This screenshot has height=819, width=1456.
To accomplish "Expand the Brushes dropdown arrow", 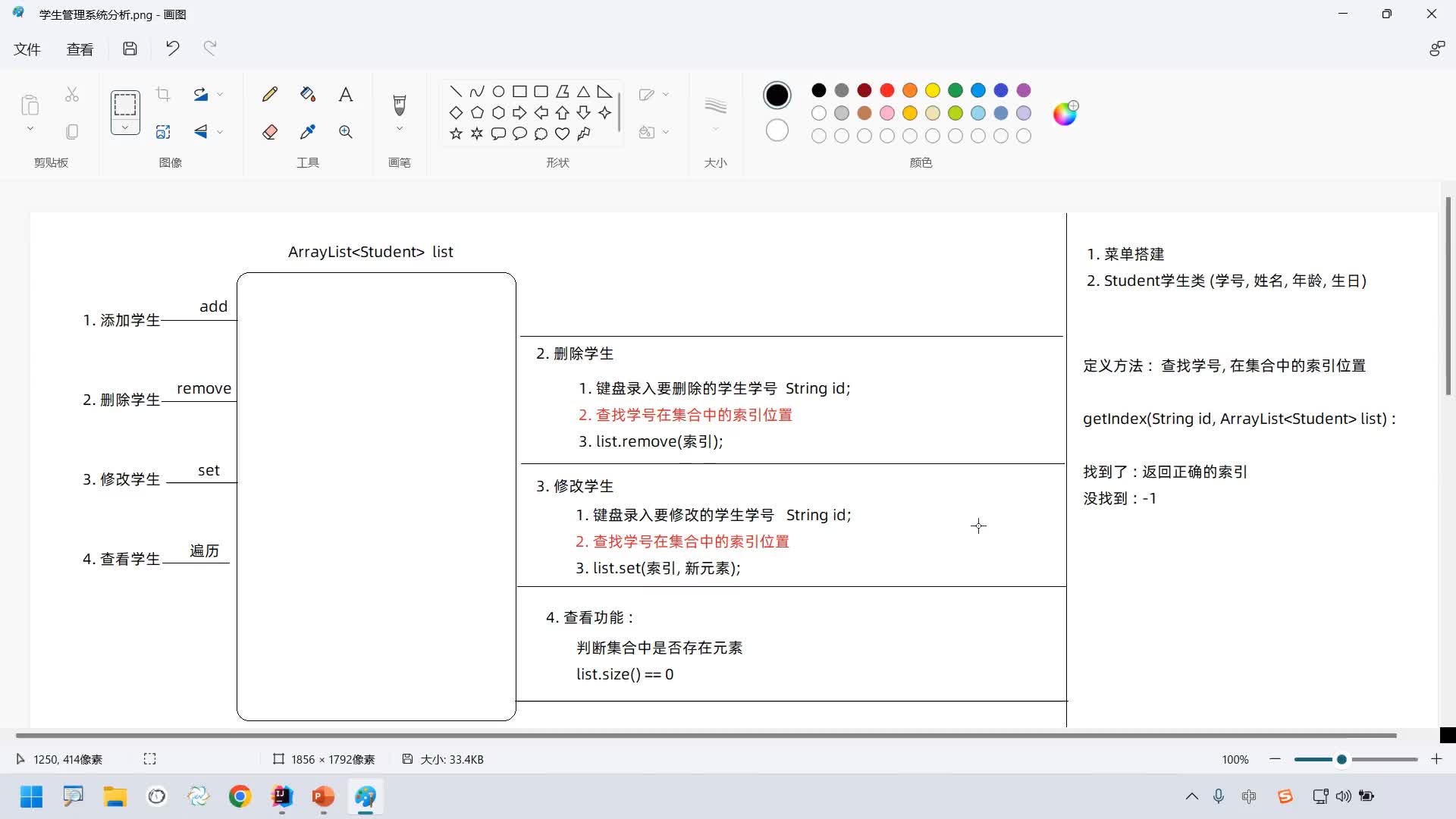I will pos(400,129).
